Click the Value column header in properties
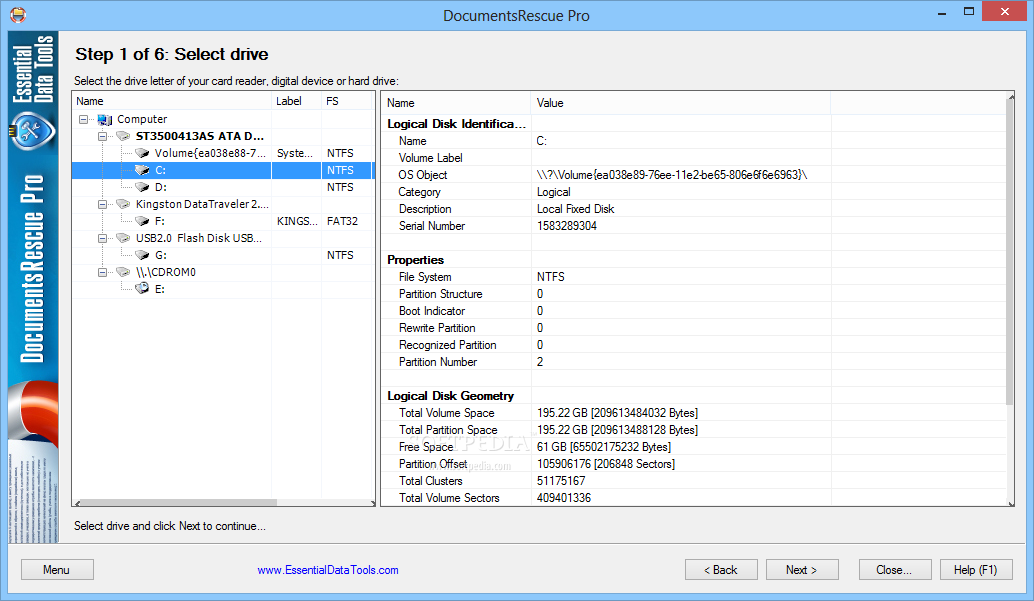 coord(680,103)
